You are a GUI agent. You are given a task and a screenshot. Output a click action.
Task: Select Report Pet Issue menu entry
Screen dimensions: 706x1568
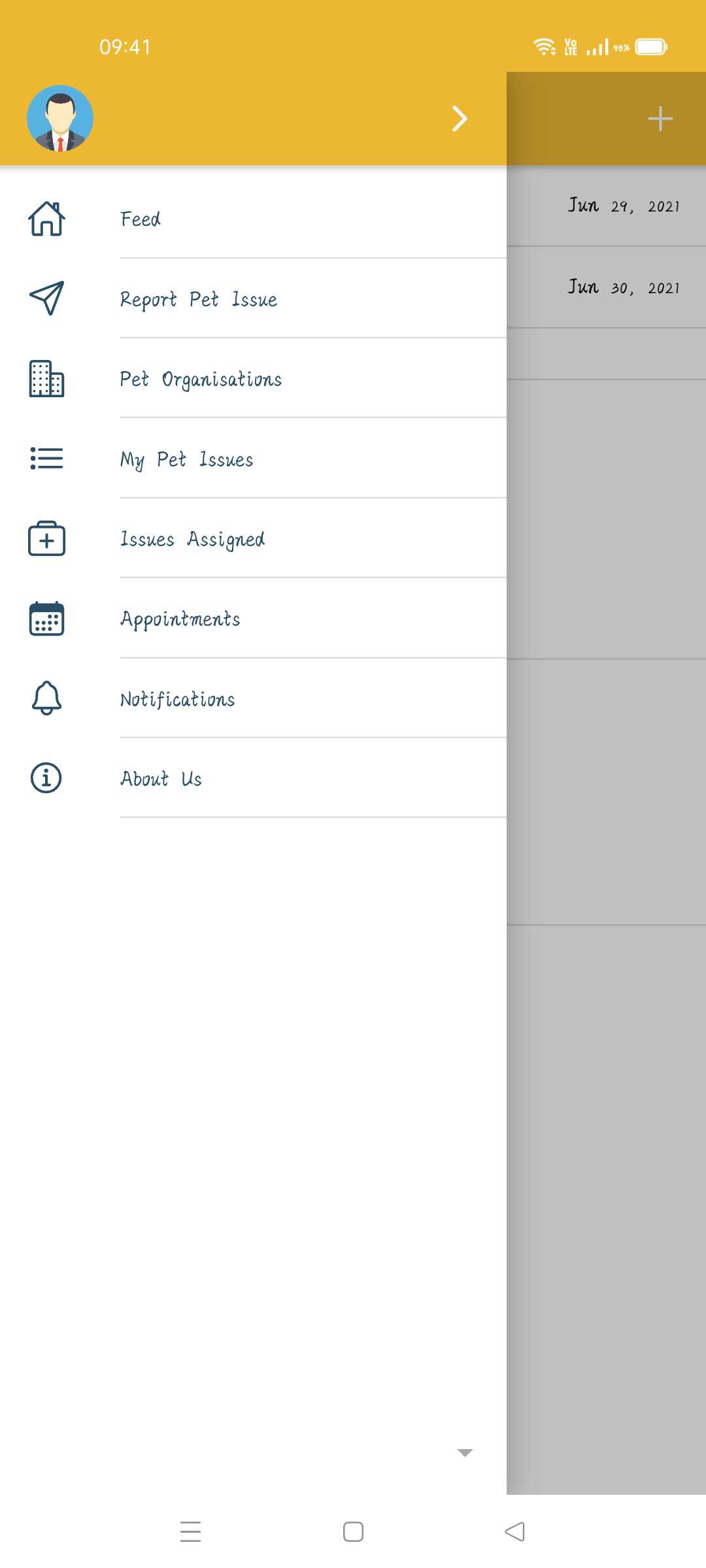point(199,299)
